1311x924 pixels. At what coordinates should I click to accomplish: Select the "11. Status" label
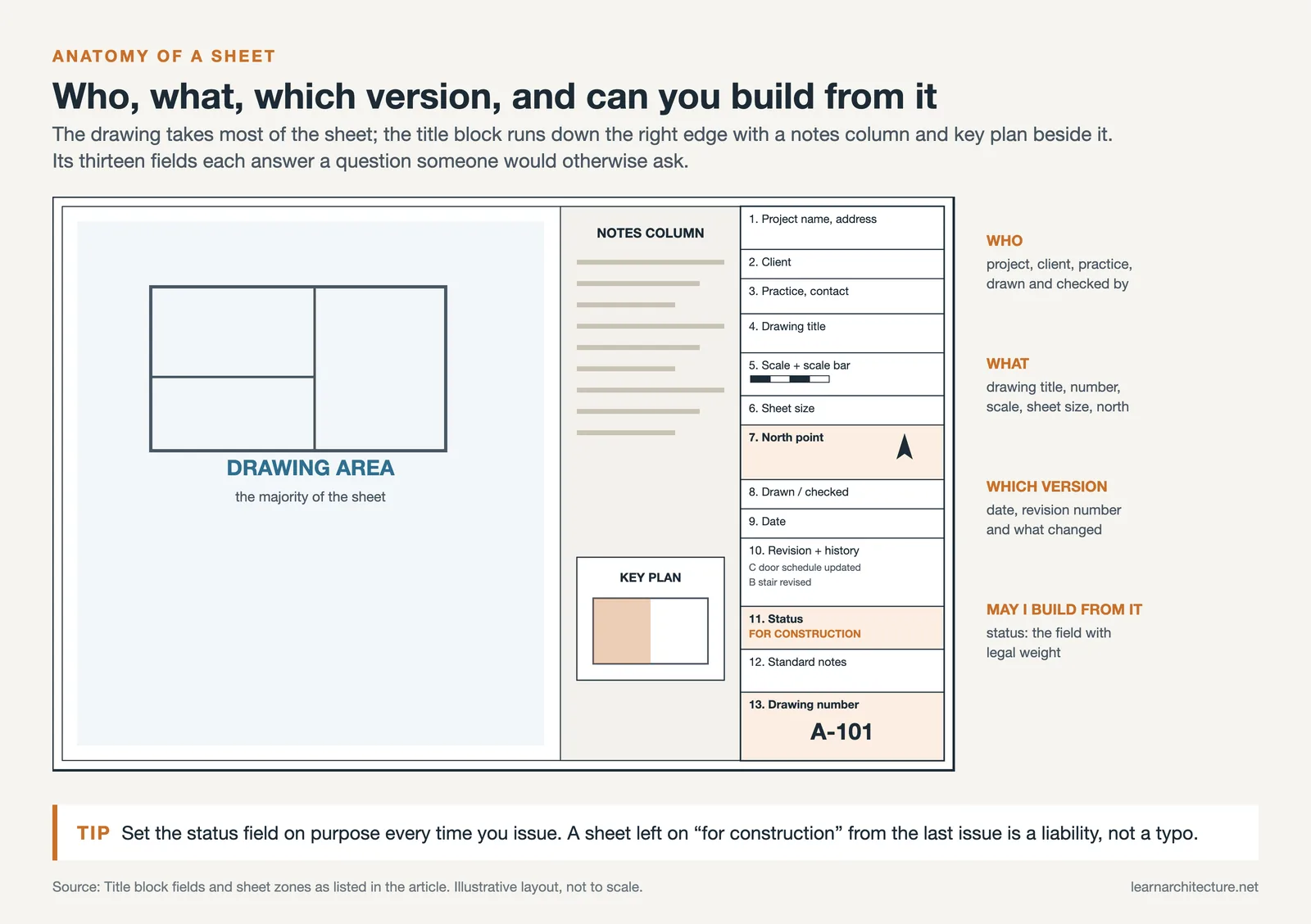pos(775,618)
